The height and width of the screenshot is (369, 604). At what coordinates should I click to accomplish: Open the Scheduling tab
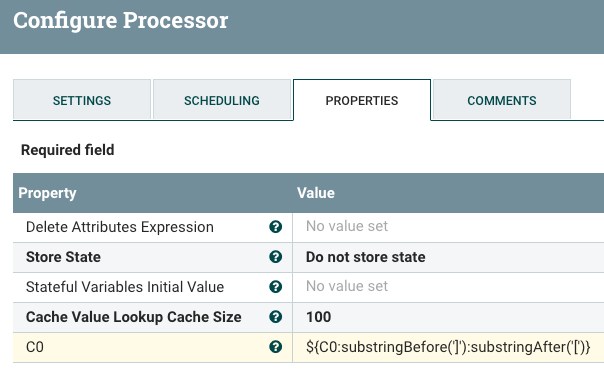[x=222, y=101]
